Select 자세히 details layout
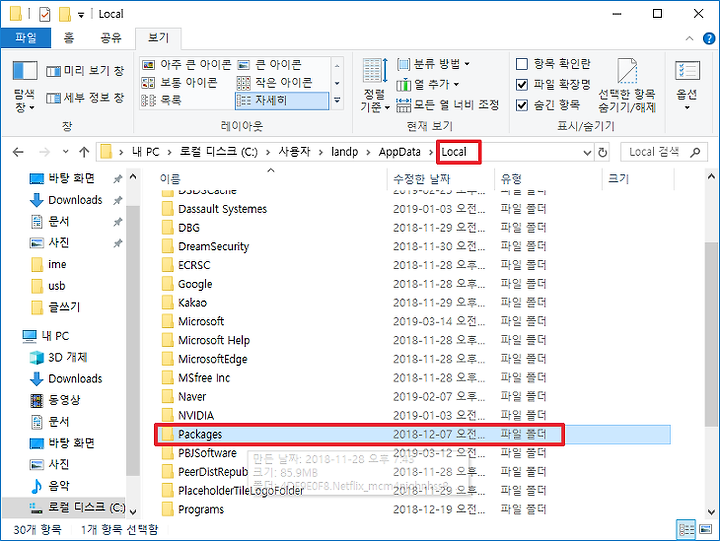720x541 pixels. (x=282, y=100)
